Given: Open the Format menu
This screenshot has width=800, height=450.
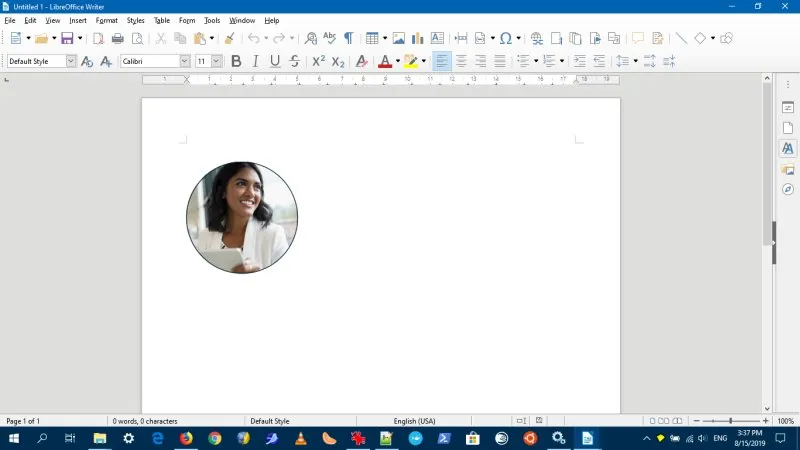Looking at the screenshot, I should (x=106, y=20).
